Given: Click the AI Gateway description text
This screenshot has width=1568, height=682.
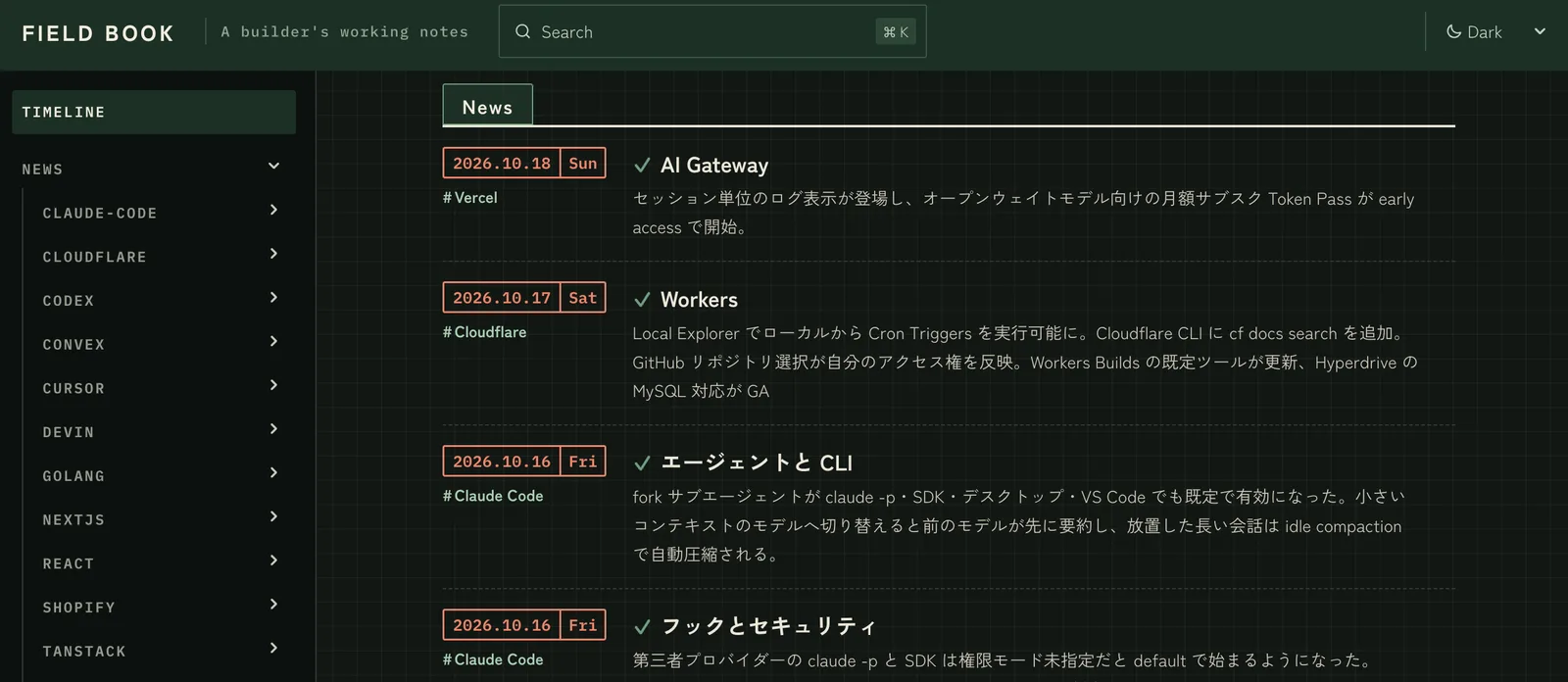Looking at the screenshot, I should pyautogui.click(x=1023, y=213).
